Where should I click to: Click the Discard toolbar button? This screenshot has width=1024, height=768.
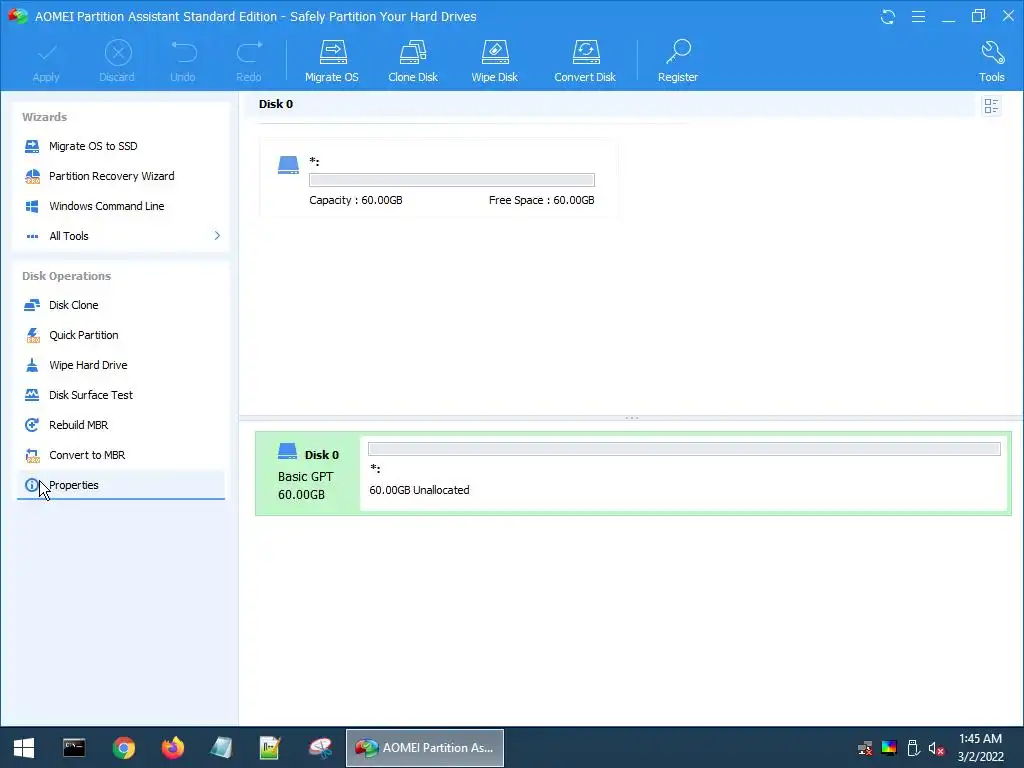coord(117,61)
